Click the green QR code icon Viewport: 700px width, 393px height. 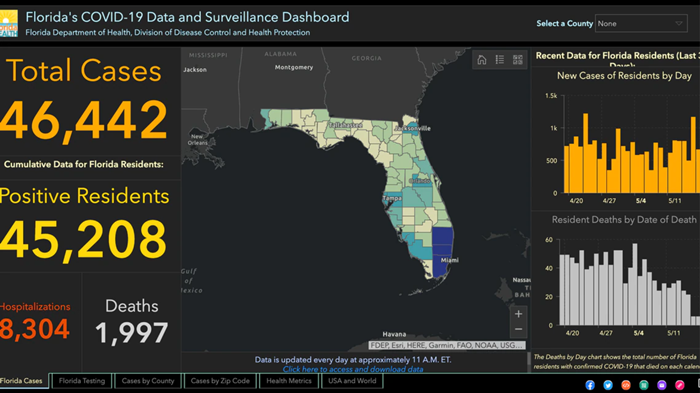644,385
